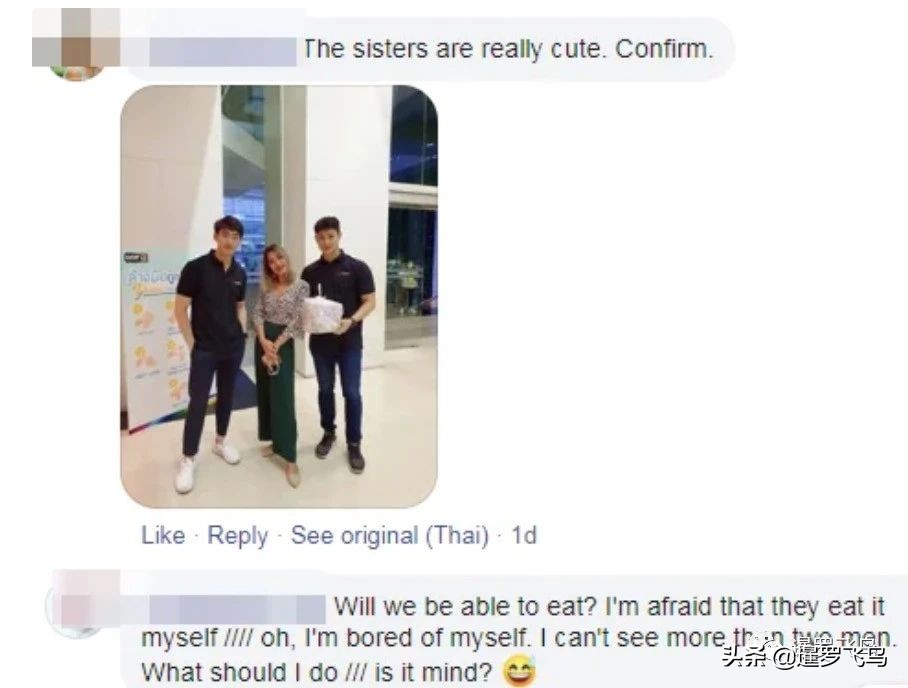Viewport: 908px width, 688px height.
Task: Click the left man's white sneakers
Action: (206, 463)
